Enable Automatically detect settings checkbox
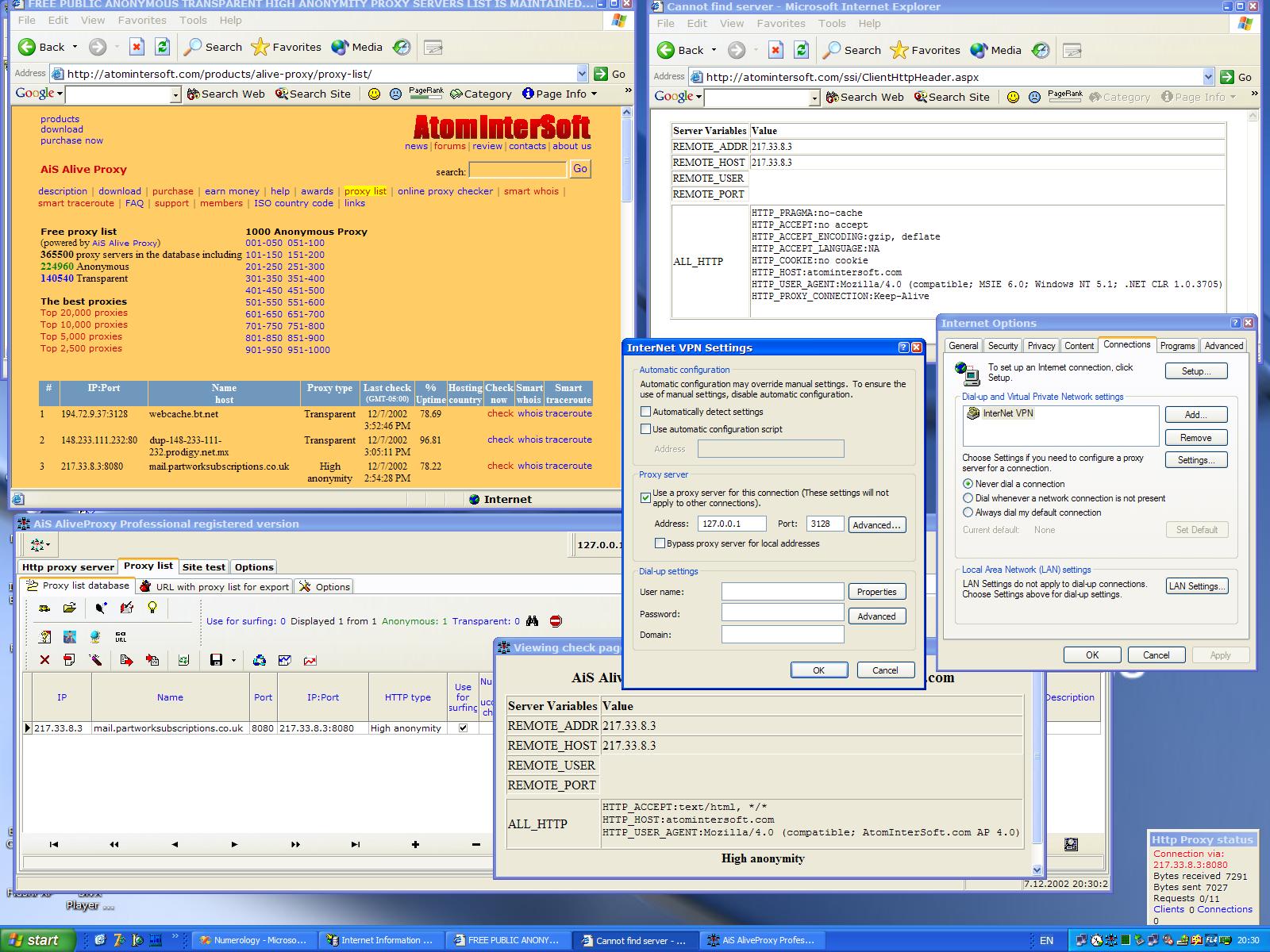This screenshot has width=1270, height=952. point(646,412)
